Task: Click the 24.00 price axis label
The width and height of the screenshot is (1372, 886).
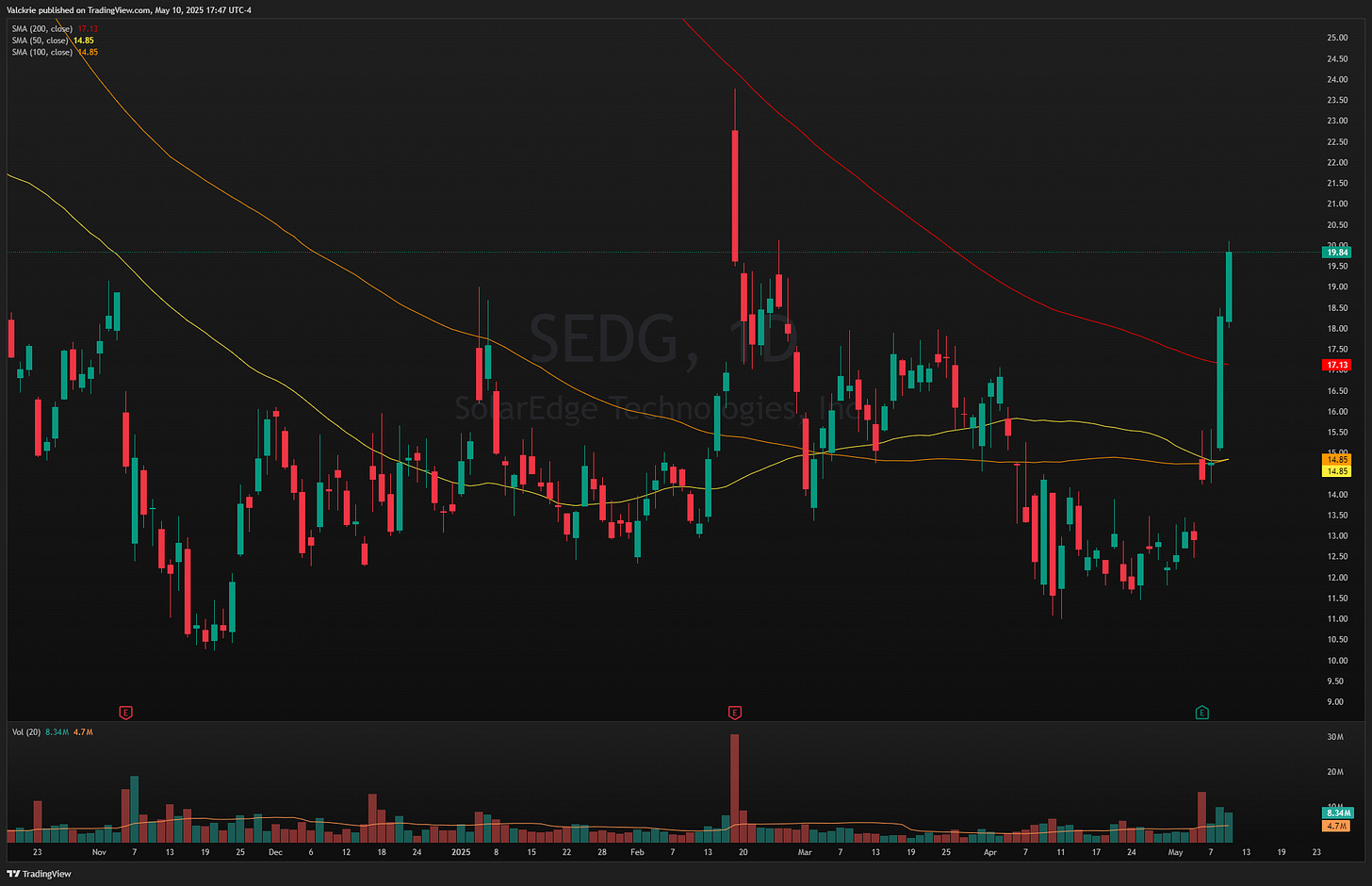Action: 1337,79
